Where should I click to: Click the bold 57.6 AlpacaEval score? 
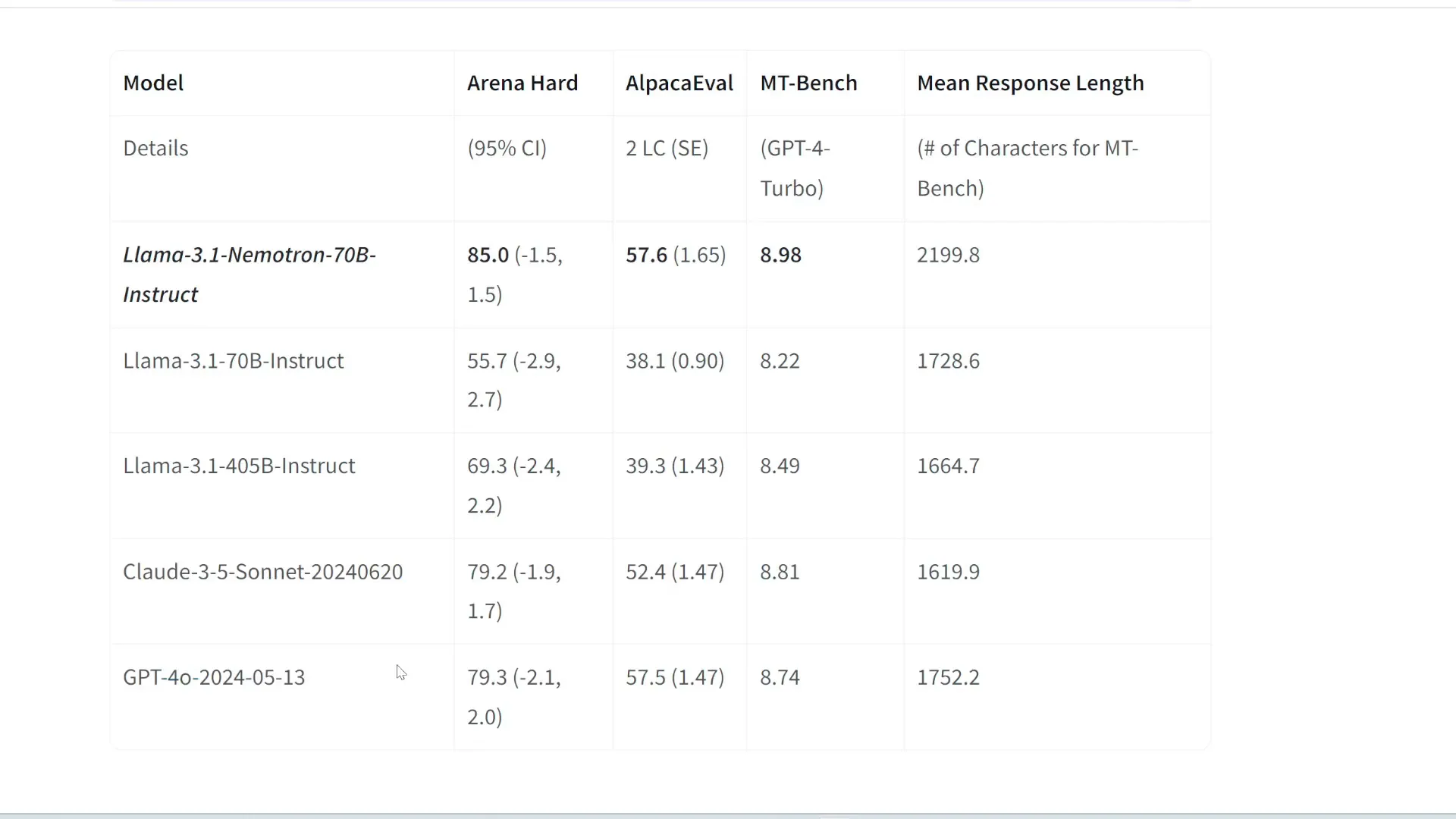(646, 256)
